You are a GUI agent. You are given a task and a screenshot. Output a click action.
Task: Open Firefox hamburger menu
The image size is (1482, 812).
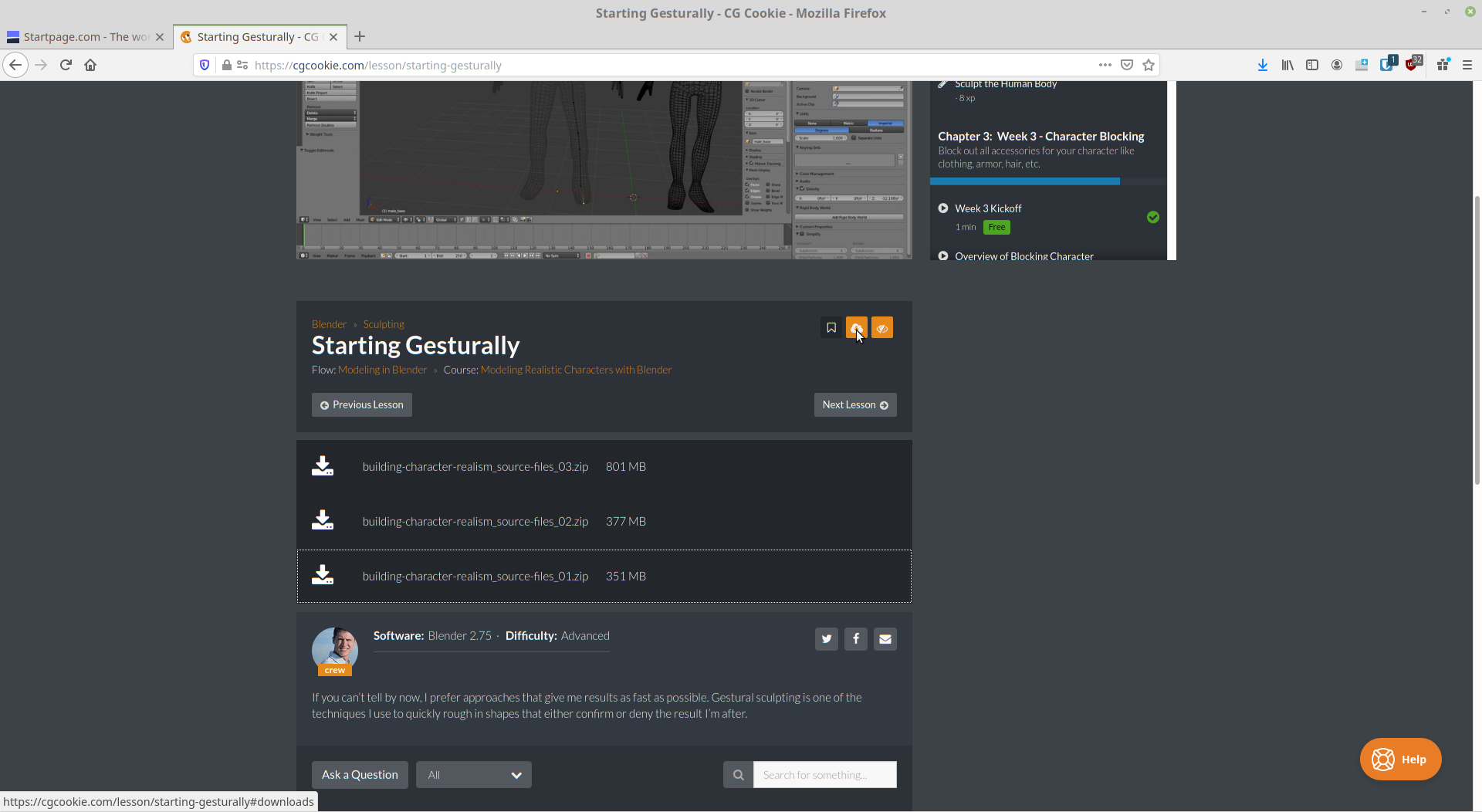(1468, 65)
